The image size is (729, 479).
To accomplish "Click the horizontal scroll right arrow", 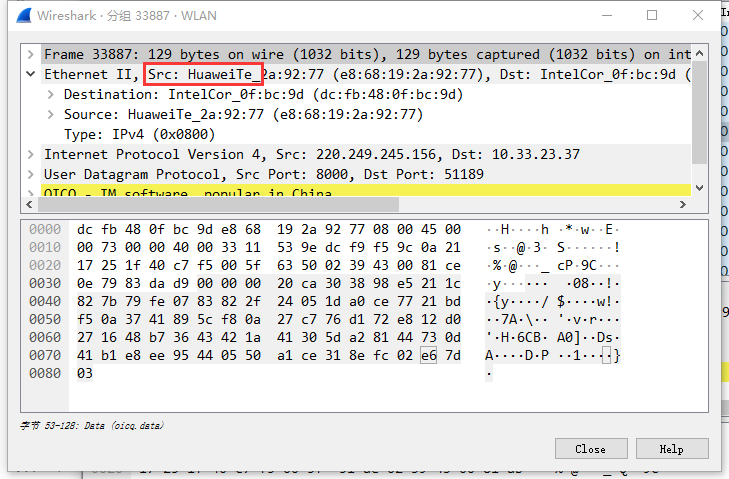I will point(683,204).
